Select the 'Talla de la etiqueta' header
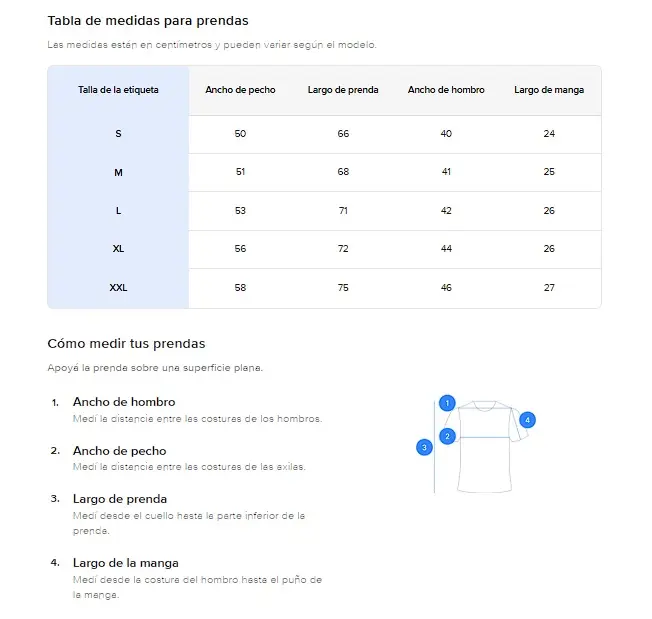The width and height of the screenshot is (652, 619). [118, 90]
